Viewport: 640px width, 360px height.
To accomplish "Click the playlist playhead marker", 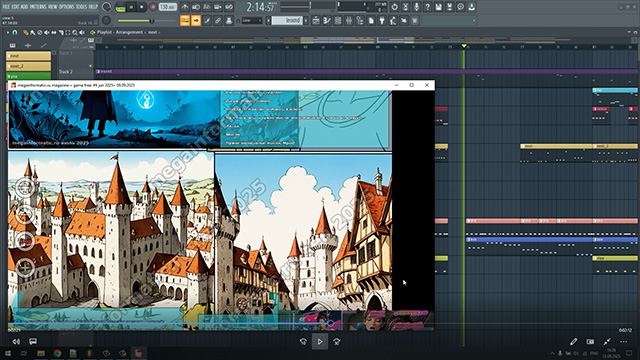I will 464,46.
